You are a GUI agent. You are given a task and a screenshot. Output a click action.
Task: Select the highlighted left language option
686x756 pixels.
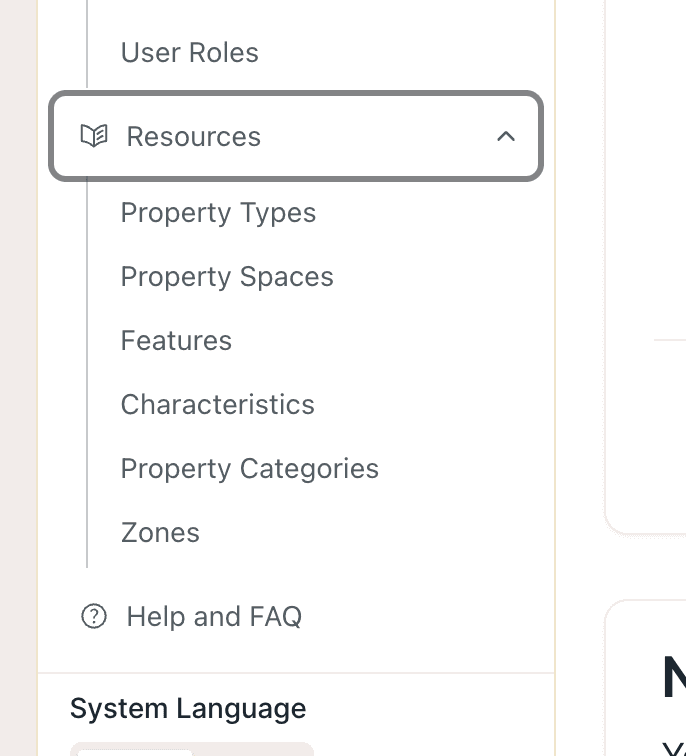click(x=135, y=750)
